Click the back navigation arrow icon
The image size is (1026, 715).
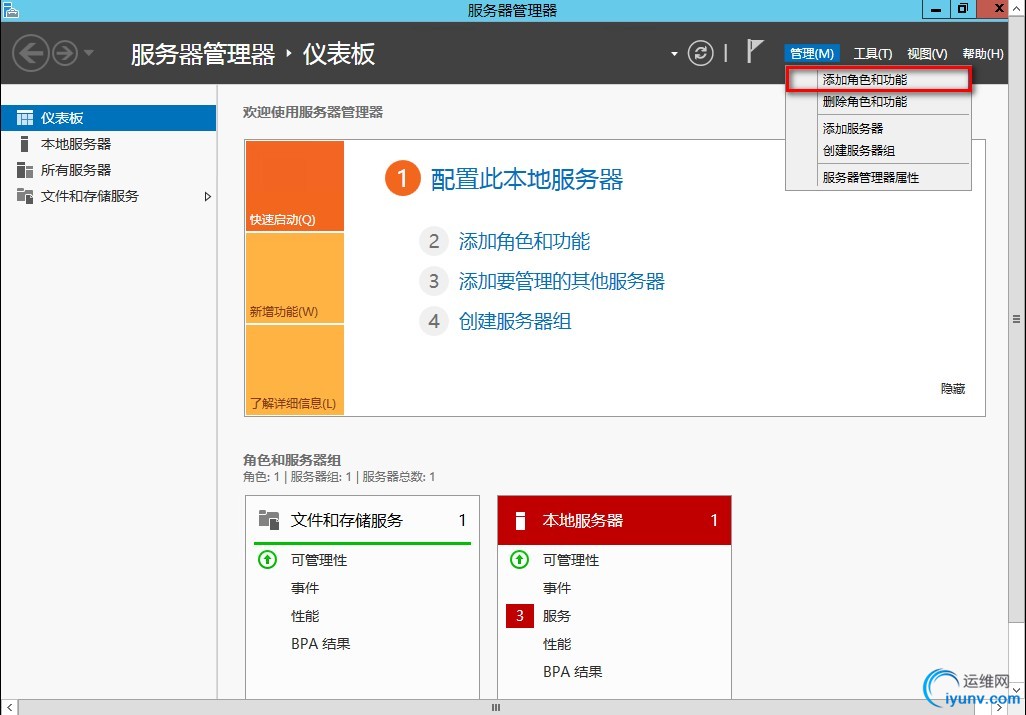click(31, 53)
